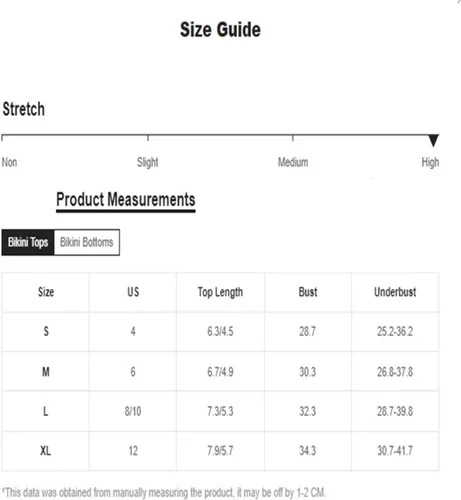This screenshot has height=500, width=461.
Task: Click the 30.7-41.7 underbust cell
Action: tap(395, 451)
